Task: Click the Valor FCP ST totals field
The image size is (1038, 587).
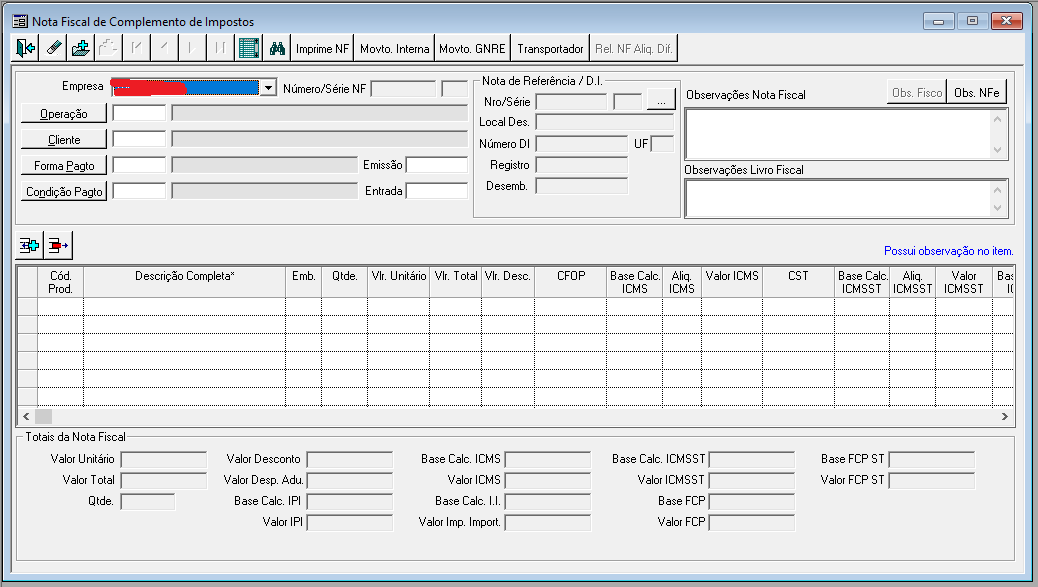Action: [931, 480]
